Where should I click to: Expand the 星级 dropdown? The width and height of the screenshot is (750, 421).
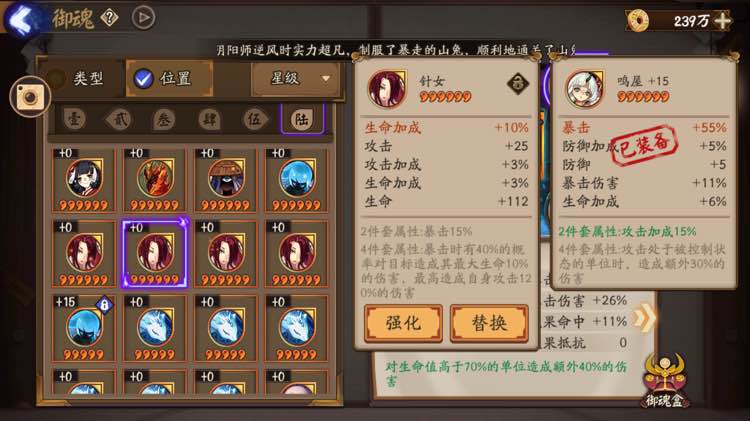click(296, 78)
